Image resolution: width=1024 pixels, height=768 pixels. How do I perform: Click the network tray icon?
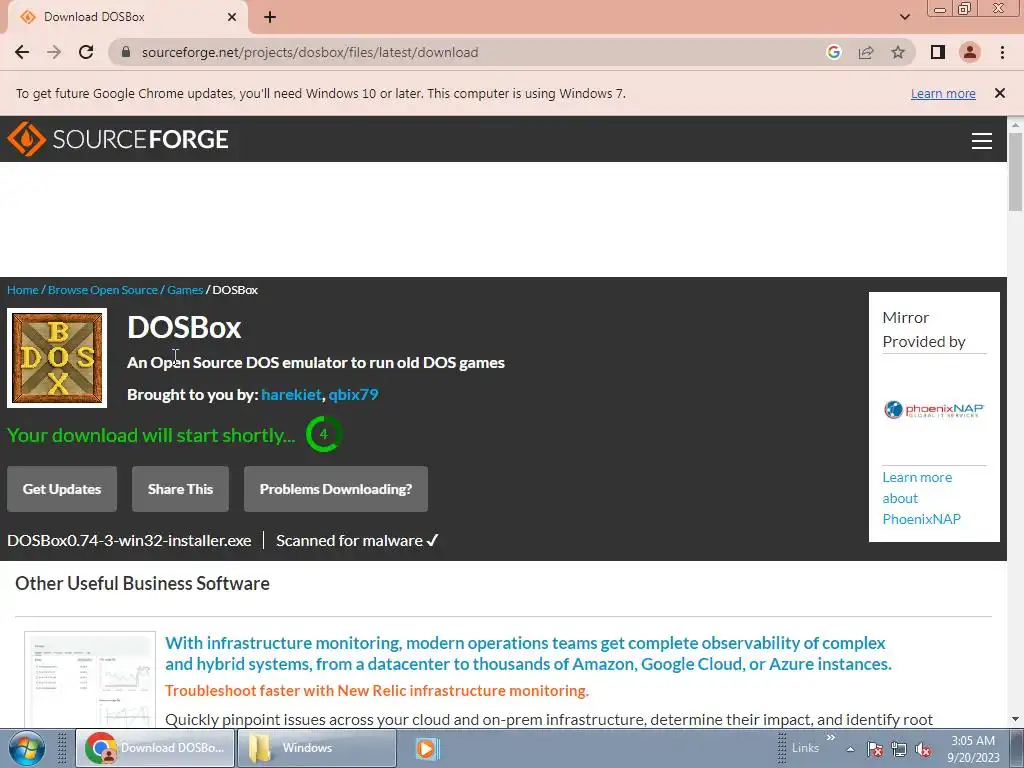[x=899, y=750]
